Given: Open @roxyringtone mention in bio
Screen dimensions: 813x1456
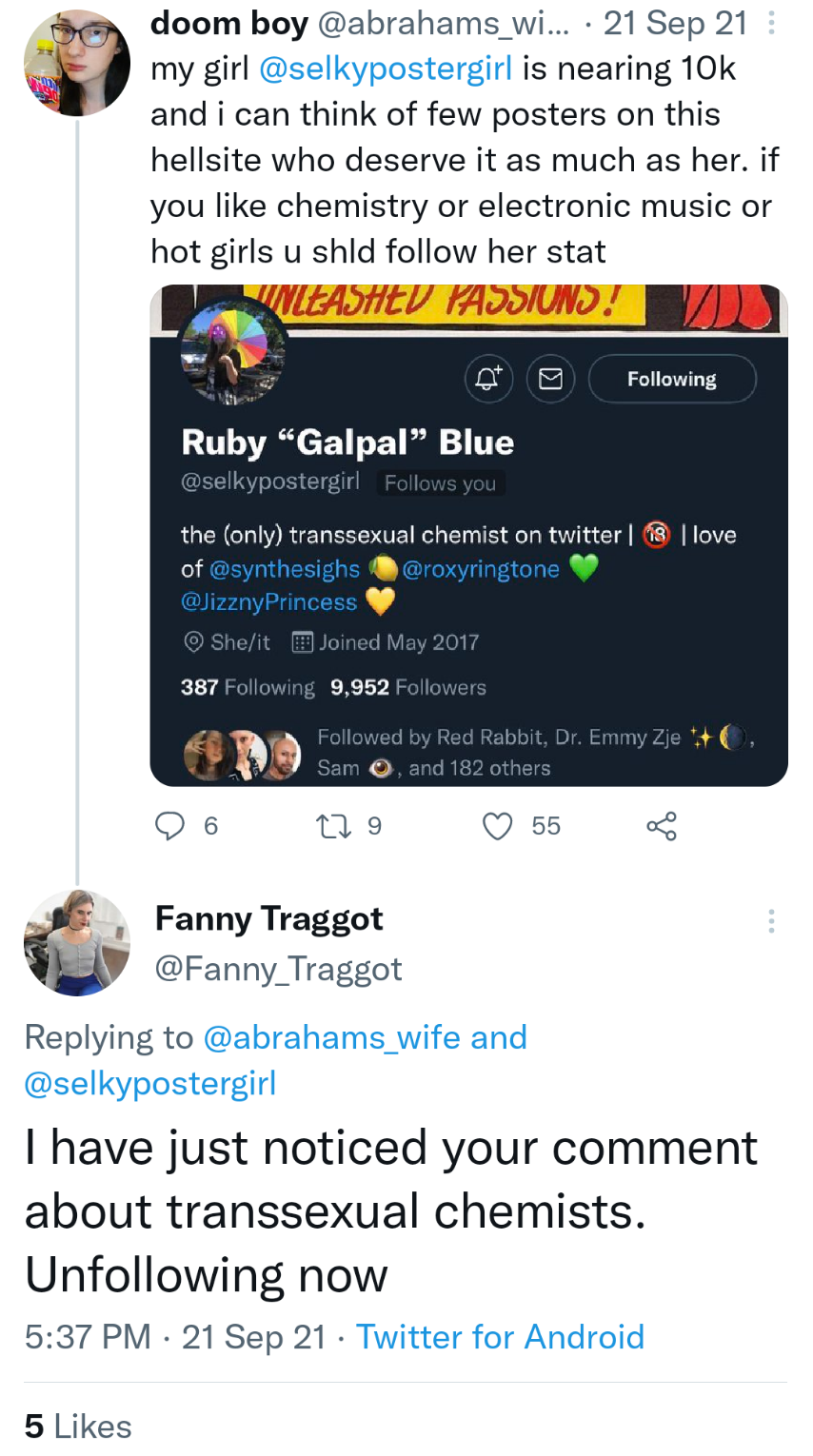Looking at the screenshot, I should tap(481, 569).
